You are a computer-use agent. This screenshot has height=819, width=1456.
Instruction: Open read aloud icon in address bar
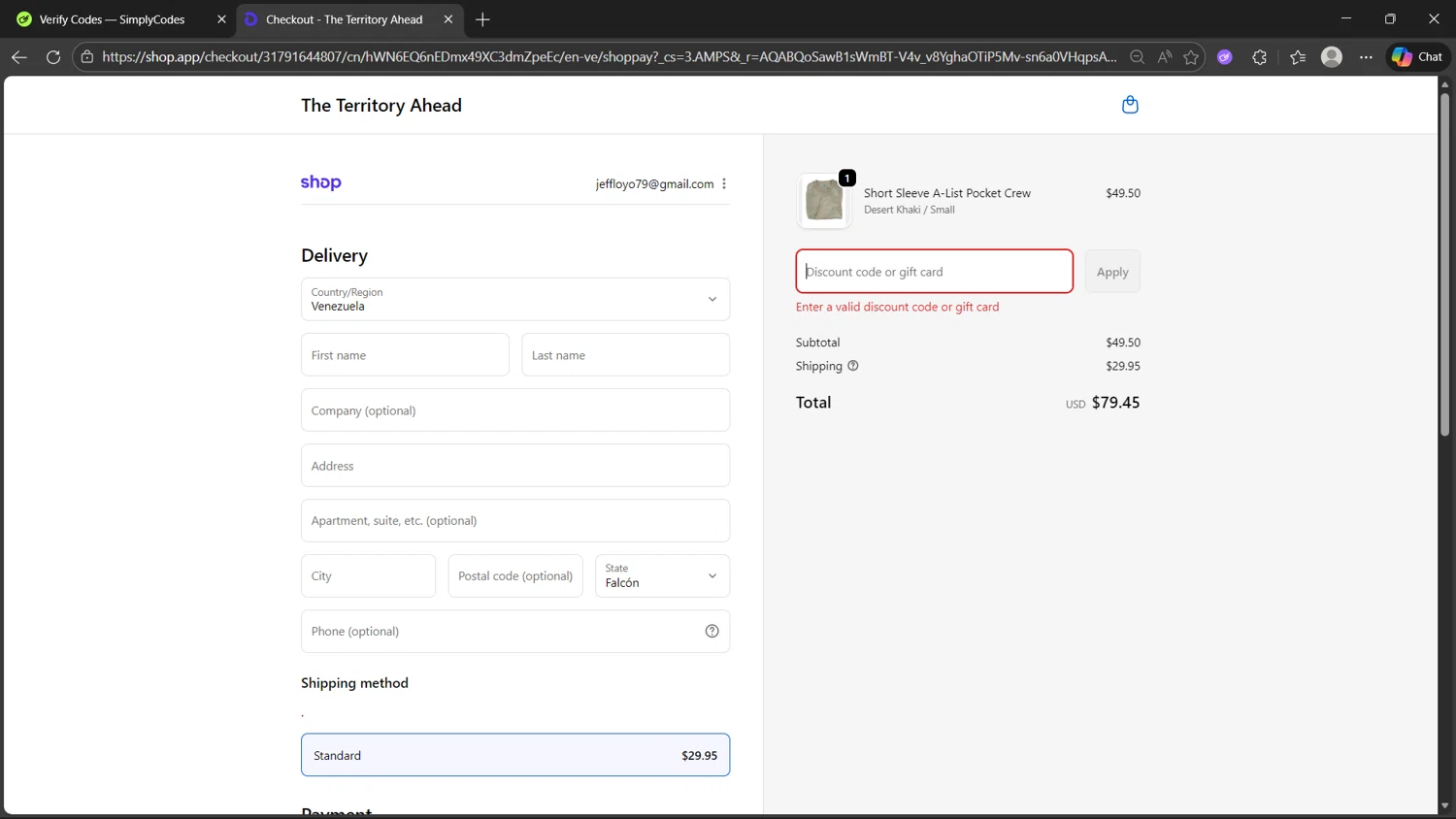(x=1164, y=57)
